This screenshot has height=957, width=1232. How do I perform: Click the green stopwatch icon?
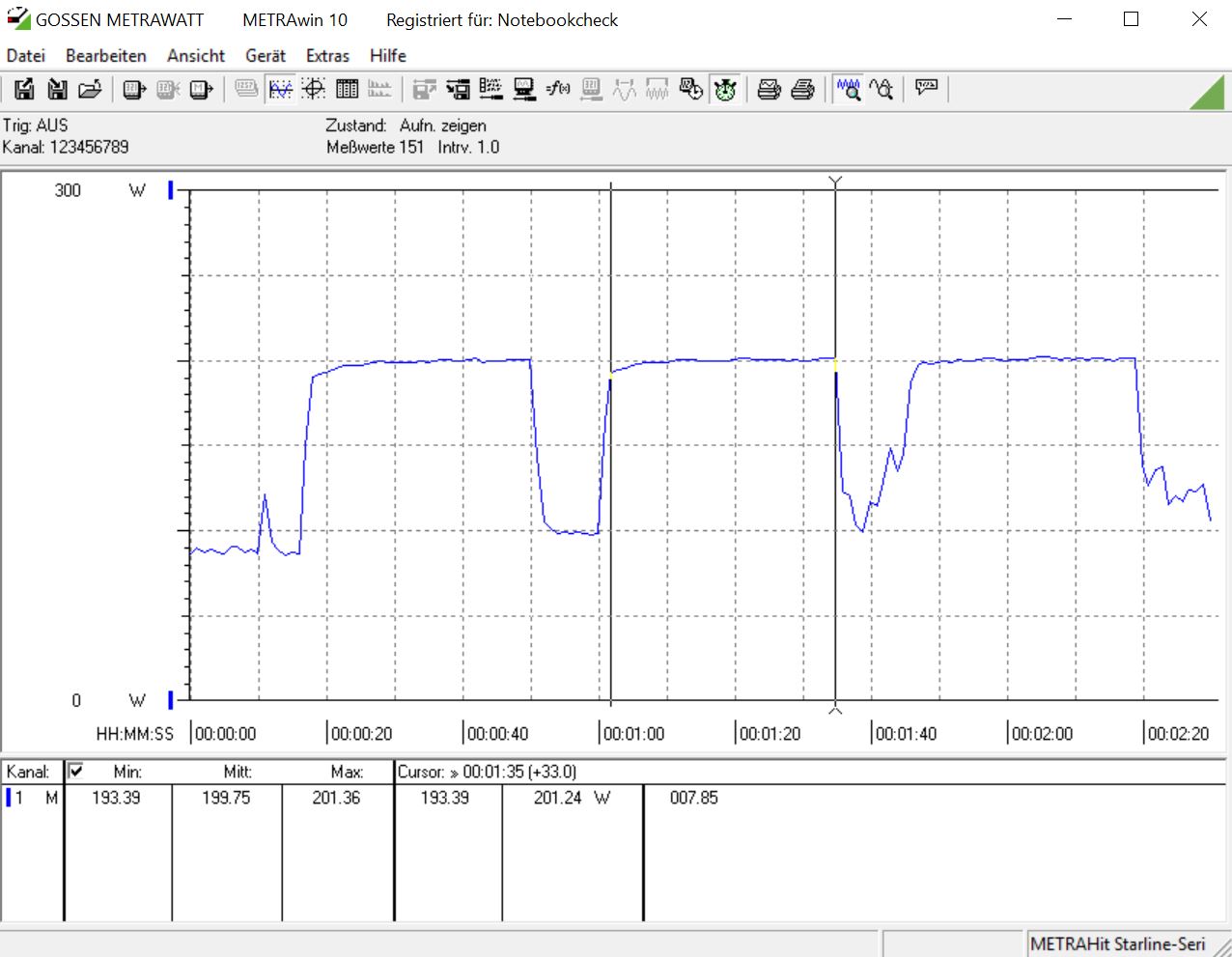coord(725,90)
